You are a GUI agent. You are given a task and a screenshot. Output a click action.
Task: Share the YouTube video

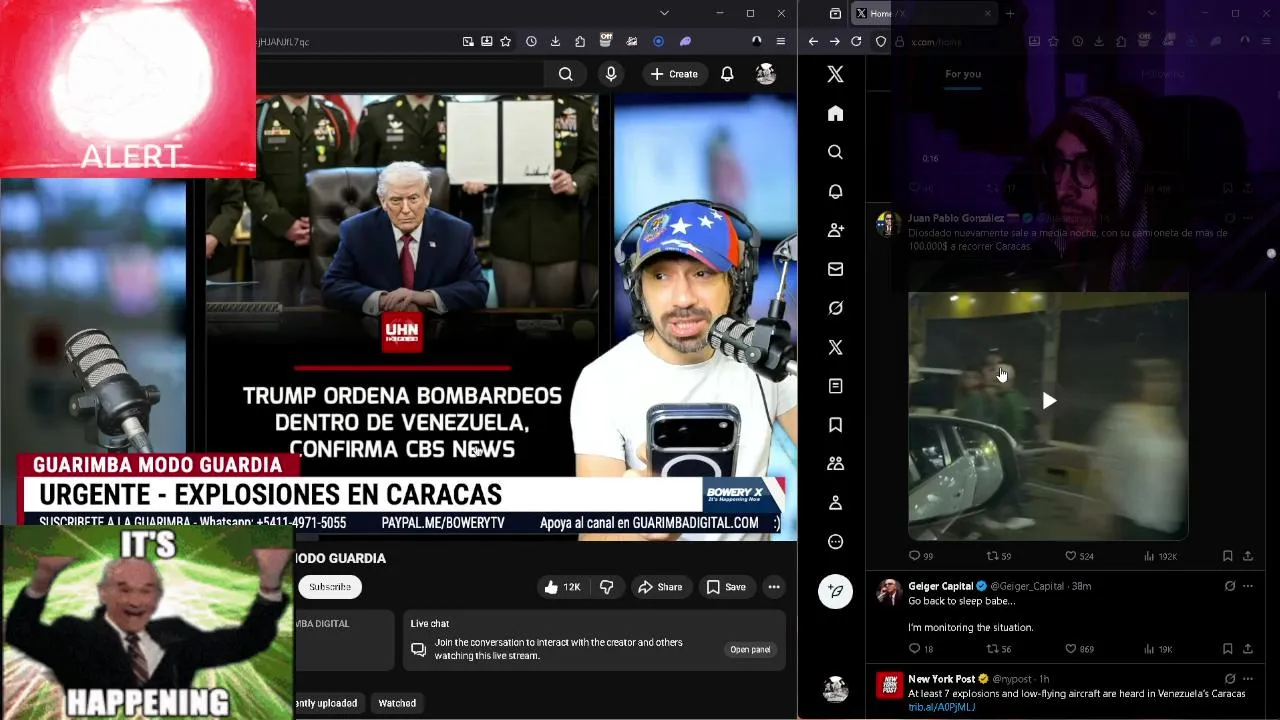660,587
